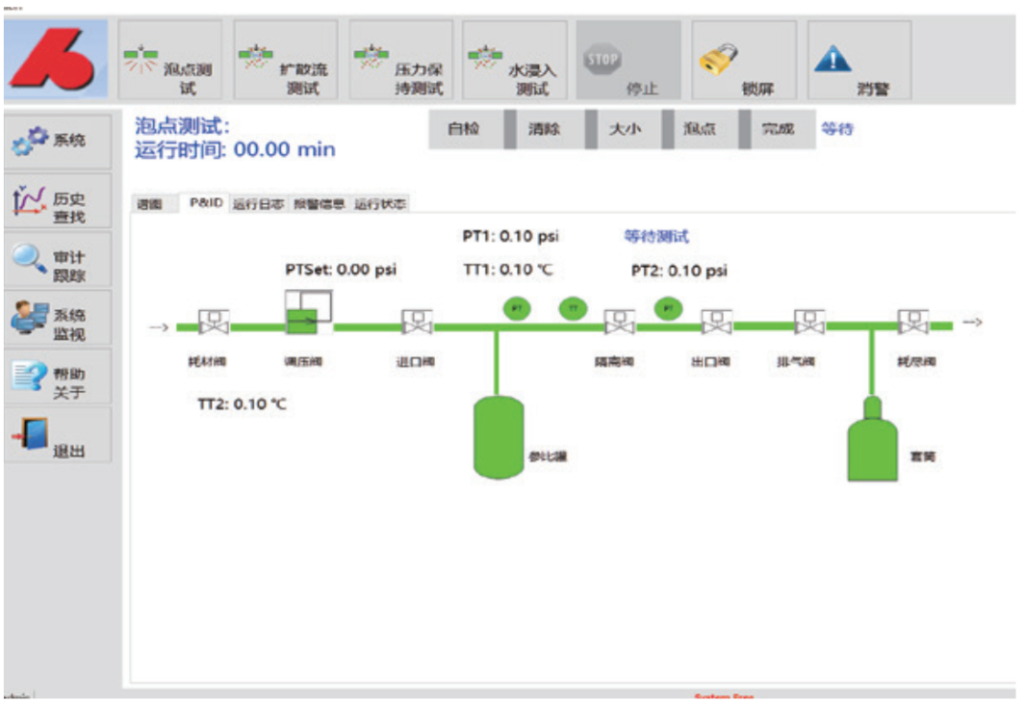Open the warning triangle alarm panel

[858, 62]
